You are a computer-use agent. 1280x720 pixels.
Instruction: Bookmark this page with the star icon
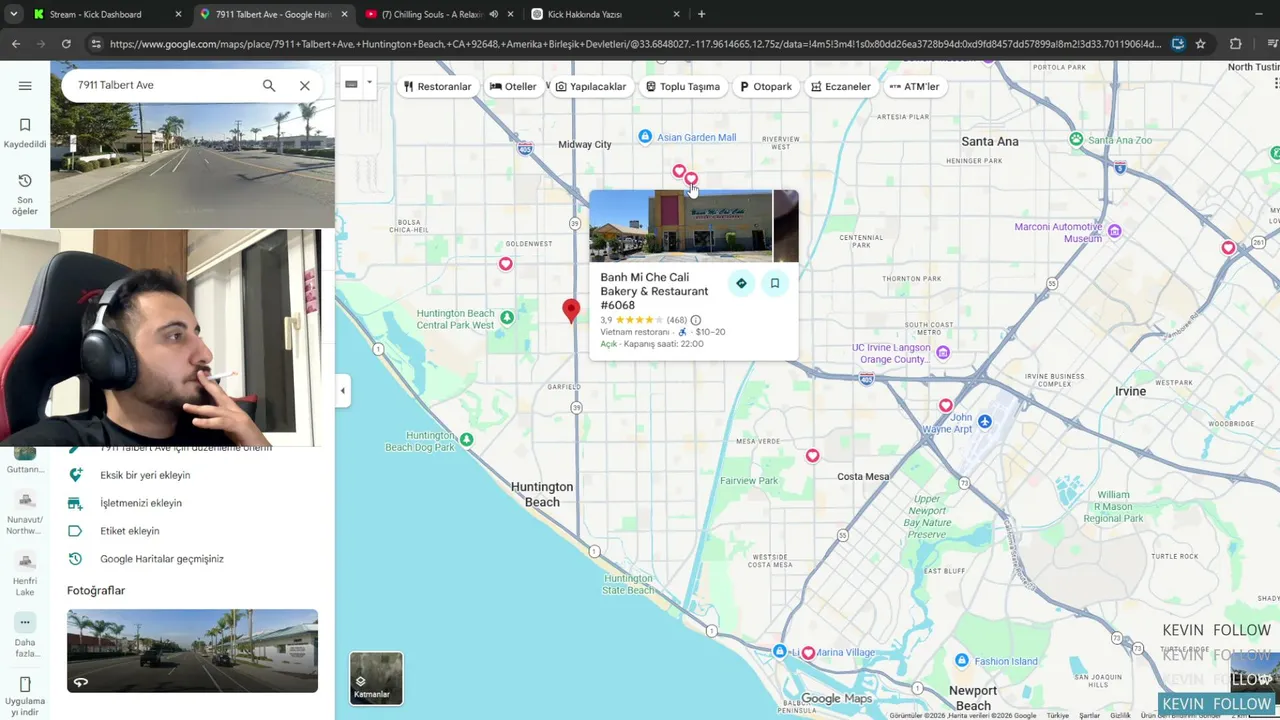(1200, 44)
